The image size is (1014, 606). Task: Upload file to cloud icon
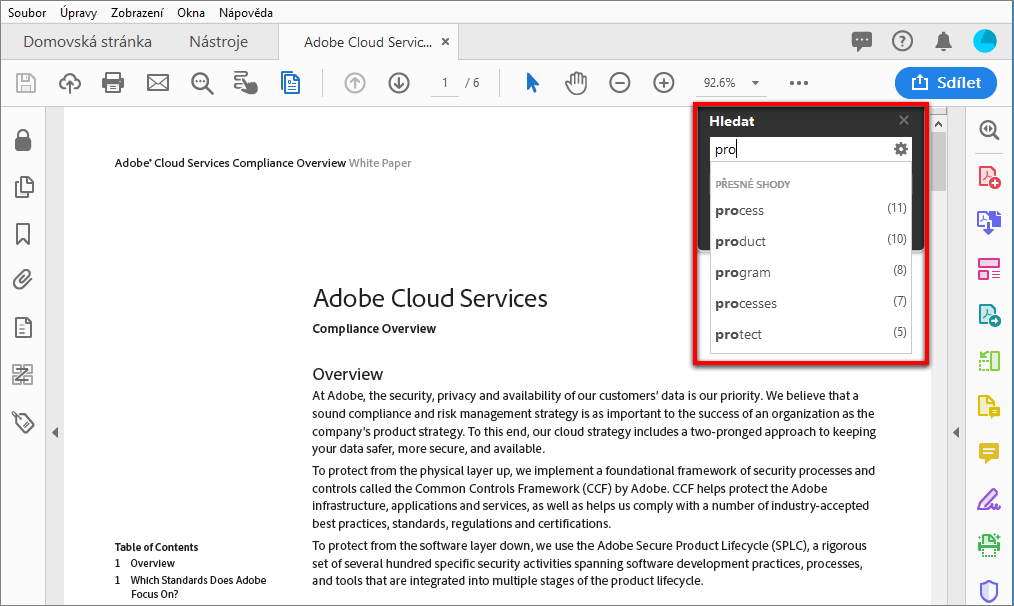(x=70, y=83)
